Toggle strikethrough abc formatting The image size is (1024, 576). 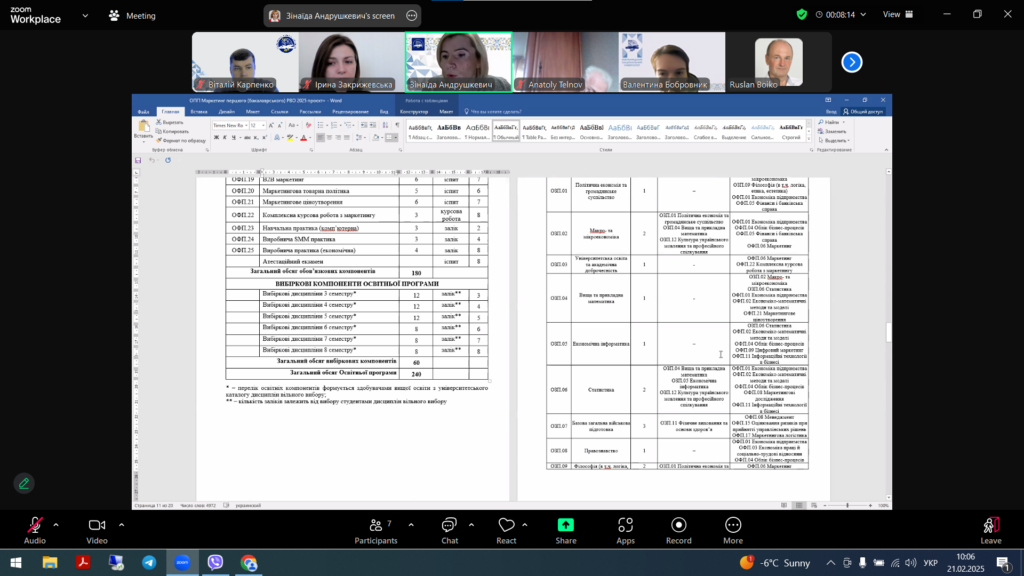pos(247,138)
